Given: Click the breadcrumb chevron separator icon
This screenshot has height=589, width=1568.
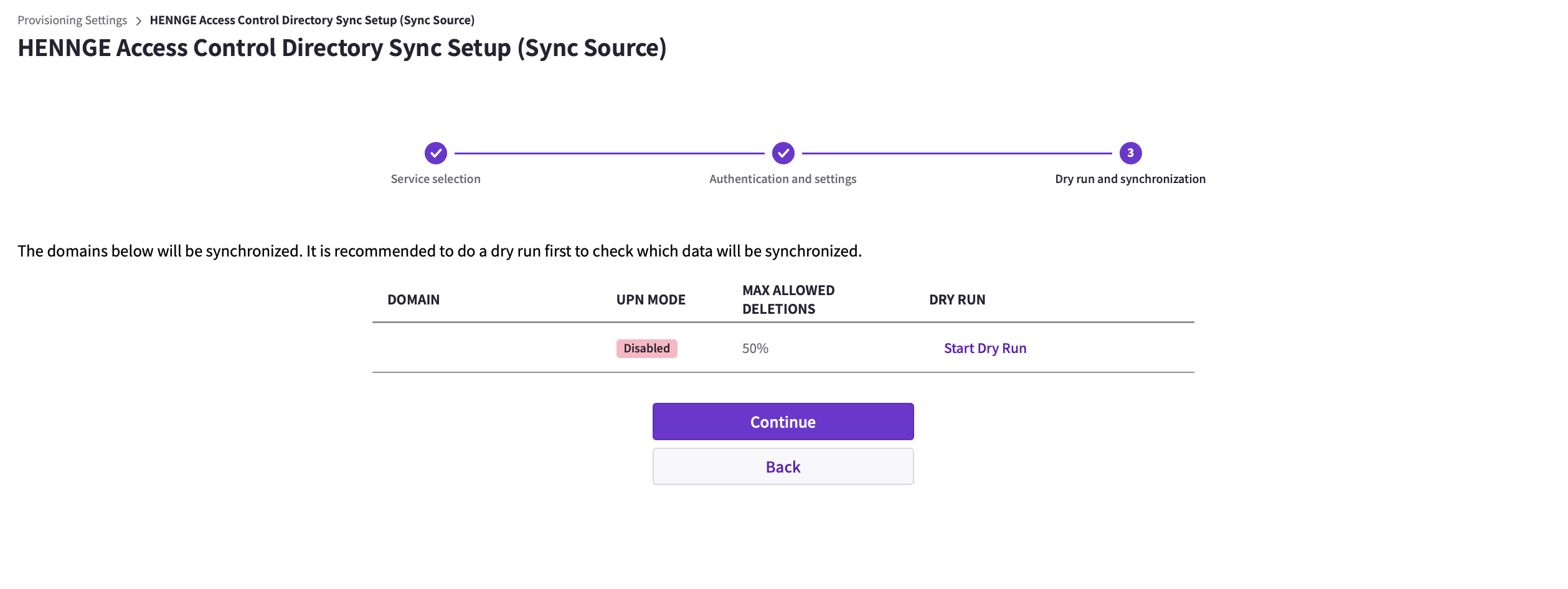Looking at the screenshot, I should pyautogui.click(x=138, y=21).
